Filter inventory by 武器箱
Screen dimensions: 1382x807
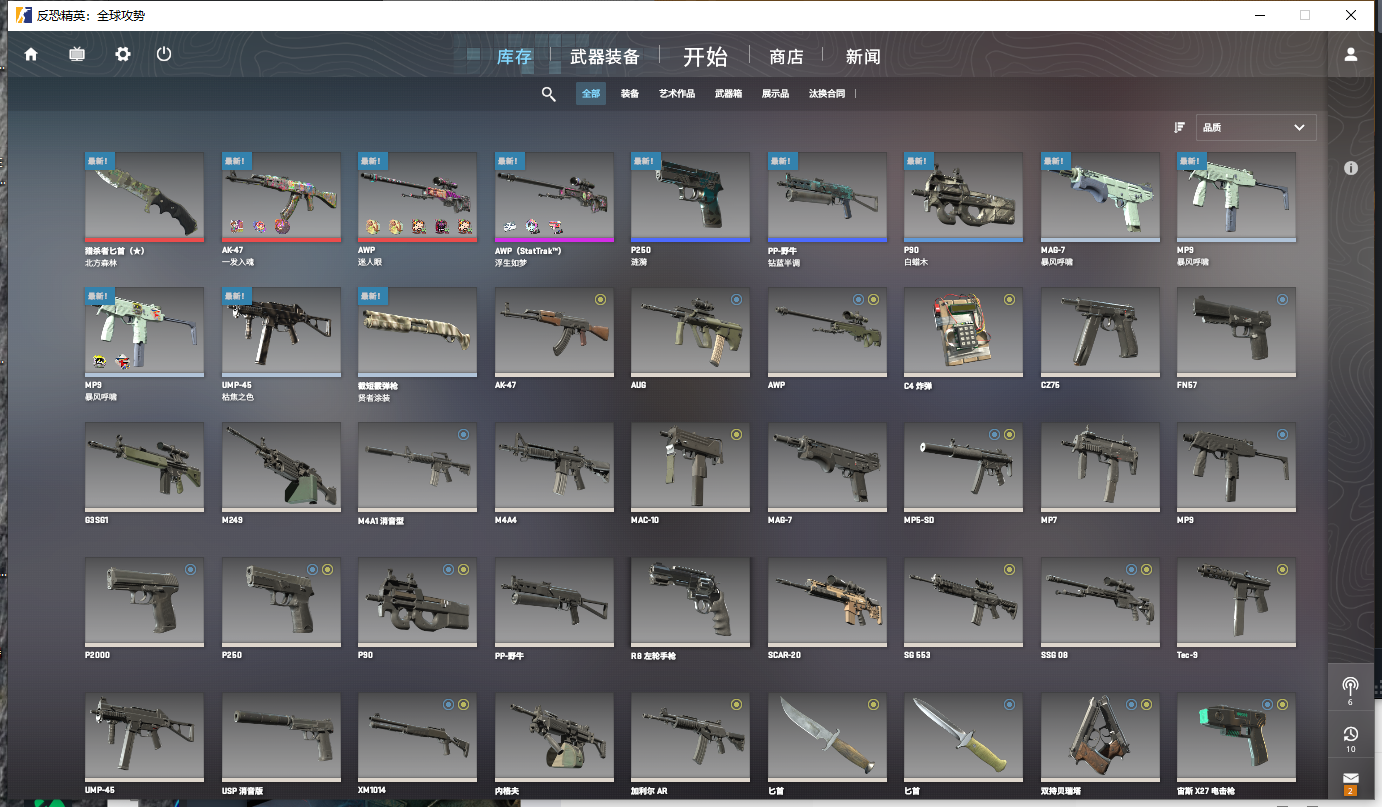tap(728, 94)
